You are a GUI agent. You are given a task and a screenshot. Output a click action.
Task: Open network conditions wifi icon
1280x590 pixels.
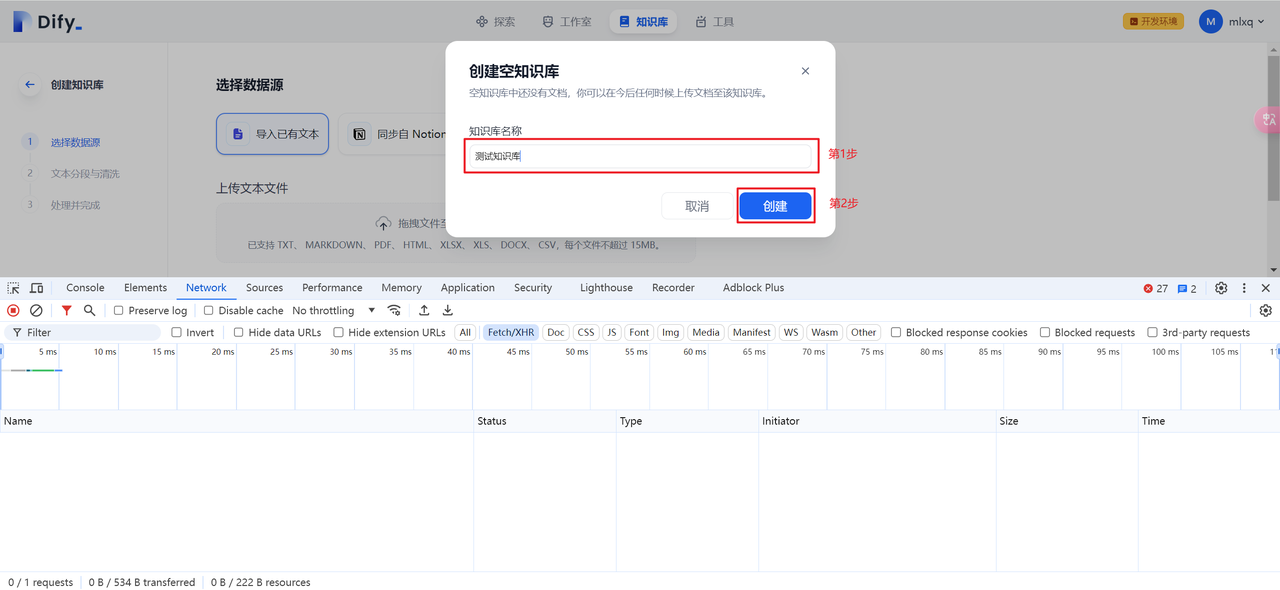[394, 311]
